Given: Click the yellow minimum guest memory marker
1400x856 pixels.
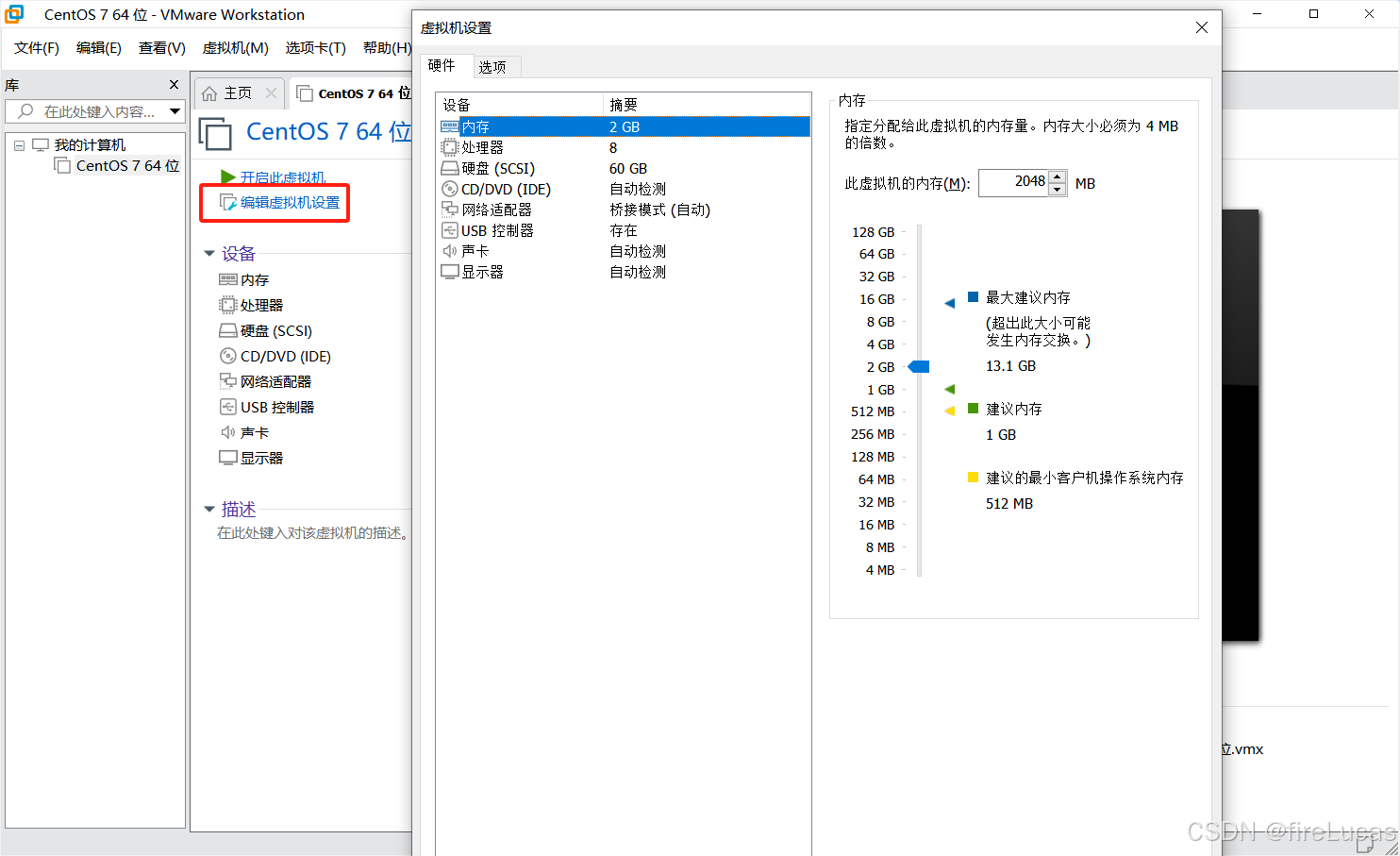Looking at the screenshot, I should coord(950,411).
